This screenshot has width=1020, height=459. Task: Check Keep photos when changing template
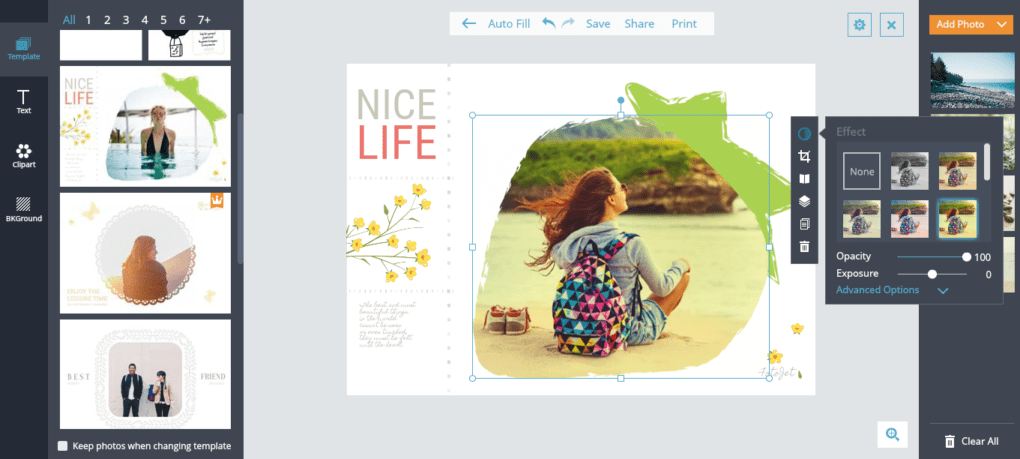click(62, 446)
